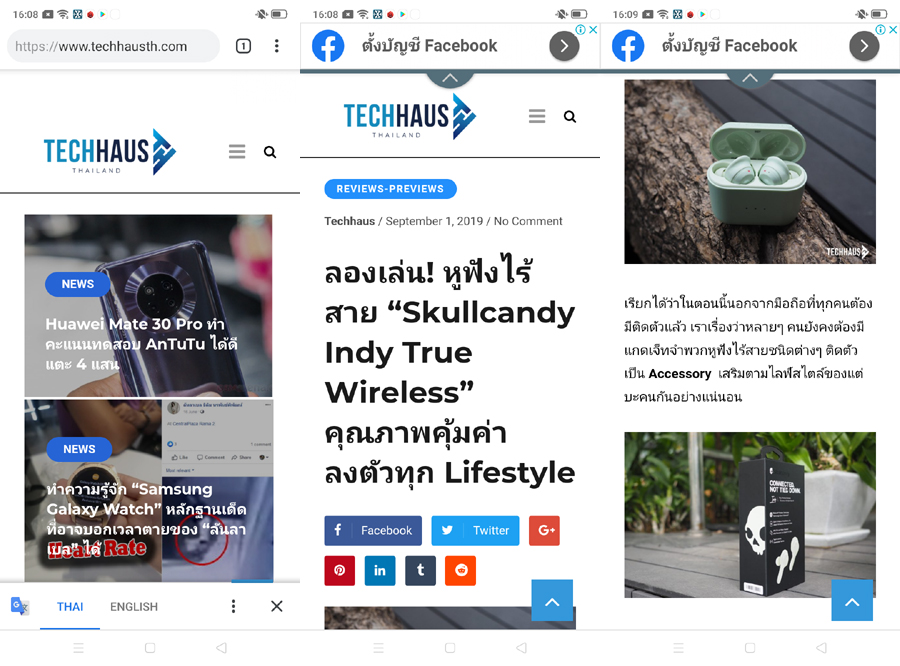This screenshot has width=900, height=666.
Task: Open the Chrome tab switcher icon
Action: pyautogui.click(x=243, y=46)
